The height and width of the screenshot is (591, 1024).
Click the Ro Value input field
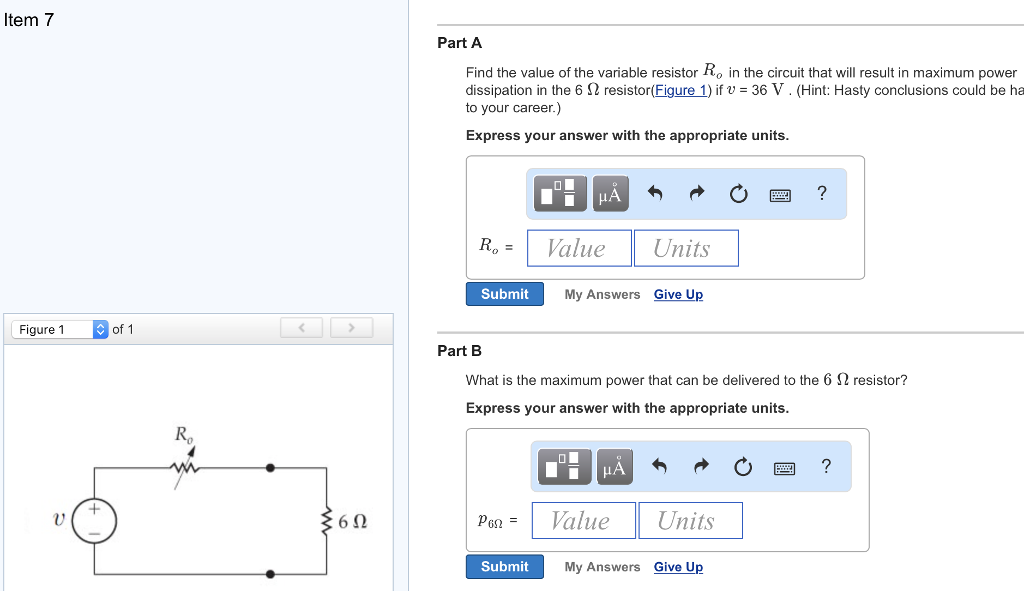579,248
